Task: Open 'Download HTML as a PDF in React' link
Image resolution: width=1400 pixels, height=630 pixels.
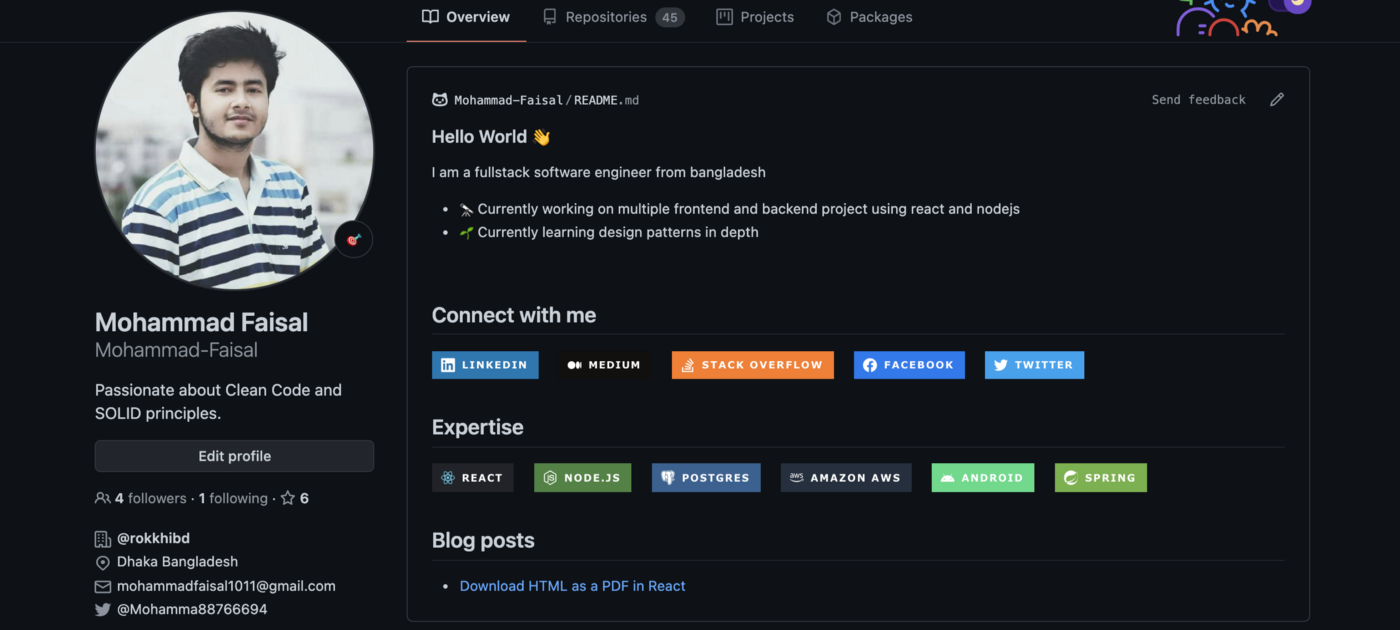Action: coord(572,586)
